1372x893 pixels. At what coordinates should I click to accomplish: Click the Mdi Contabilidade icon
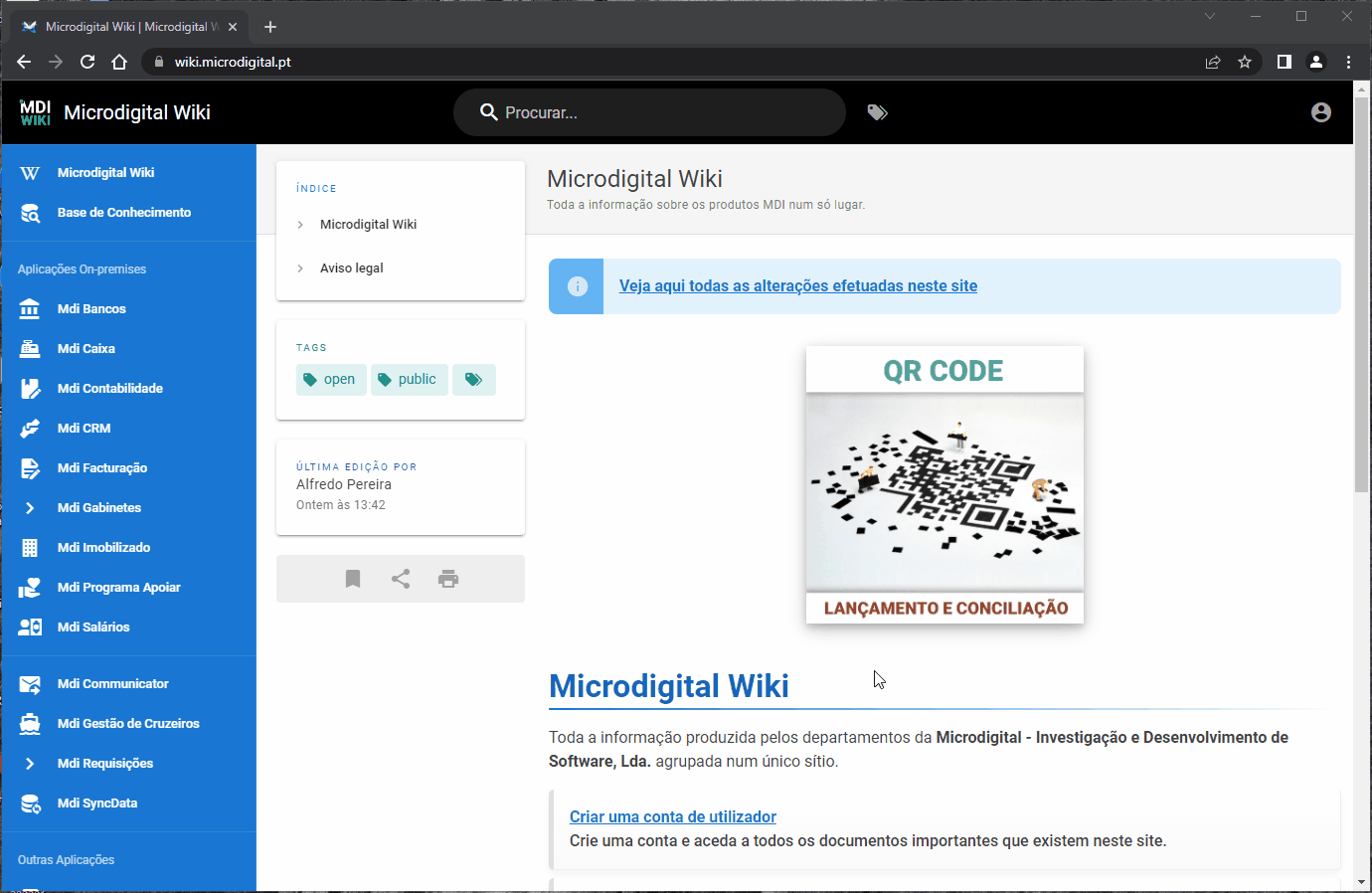coord(30,389)
